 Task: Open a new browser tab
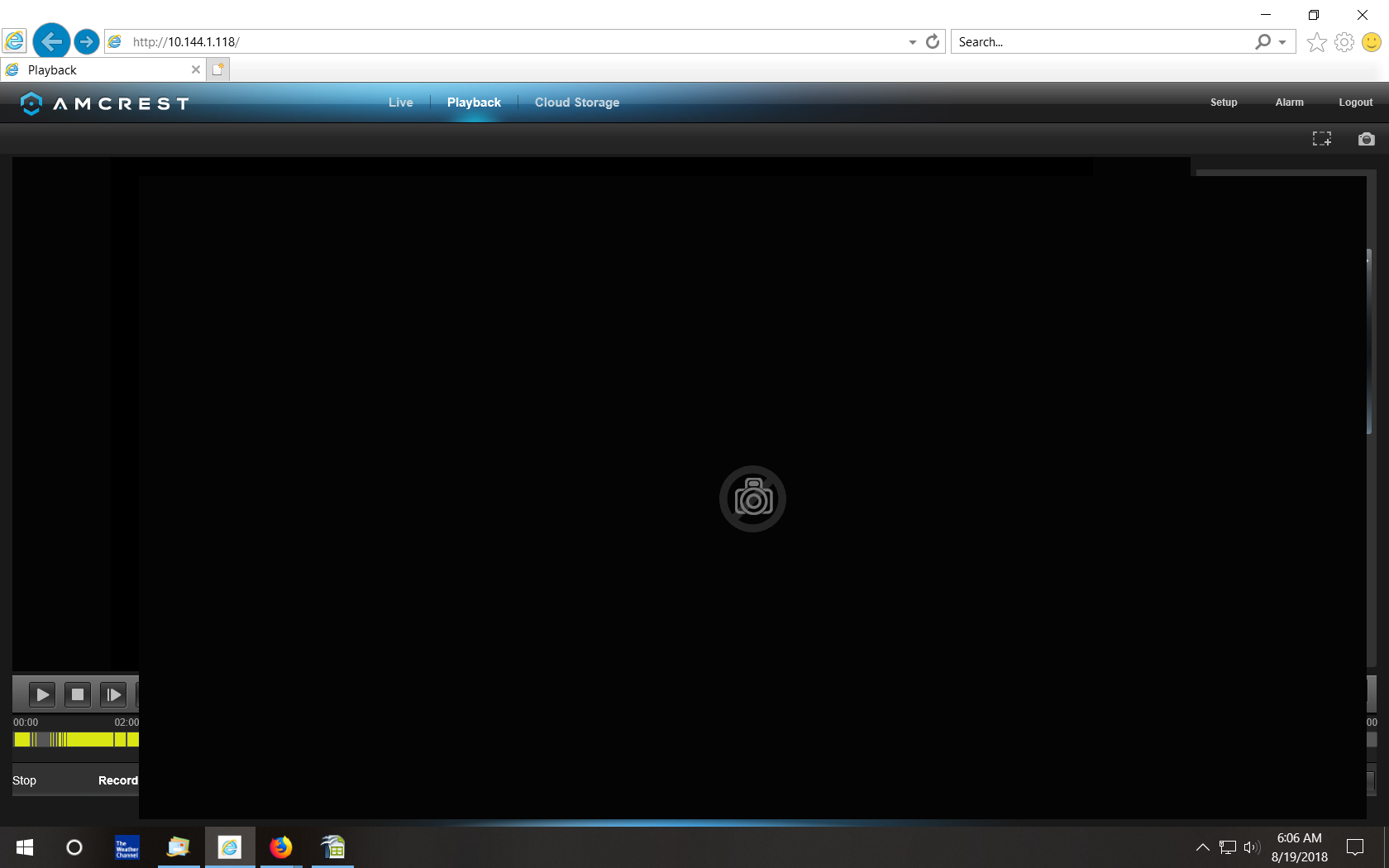click(x=217, y=69)
